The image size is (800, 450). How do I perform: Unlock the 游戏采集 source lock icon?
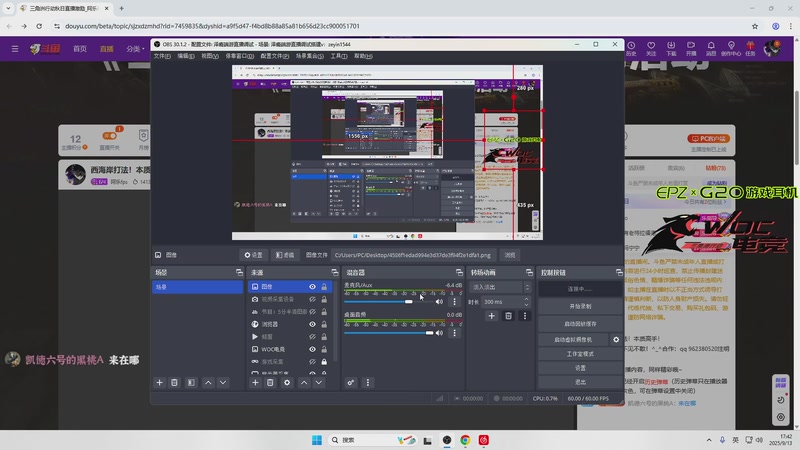coord(324,361)
